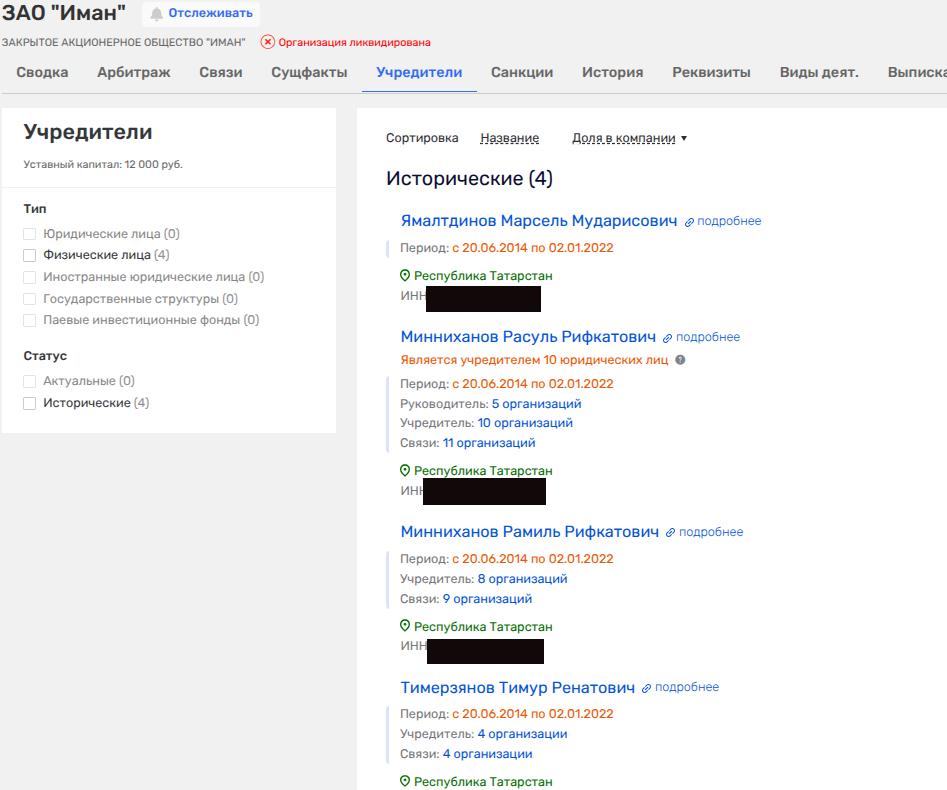947x790 pixels.
Task: Open the Доля в компании sort dropdown
Action: (x=629, y=138)
